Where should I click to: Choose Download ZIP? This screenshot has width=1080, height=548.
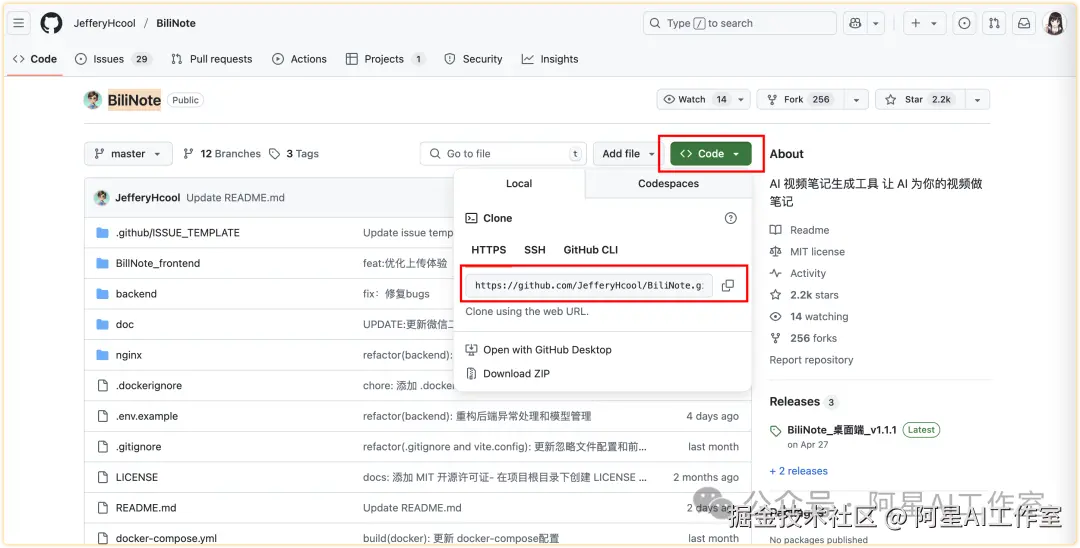[508, 374]
